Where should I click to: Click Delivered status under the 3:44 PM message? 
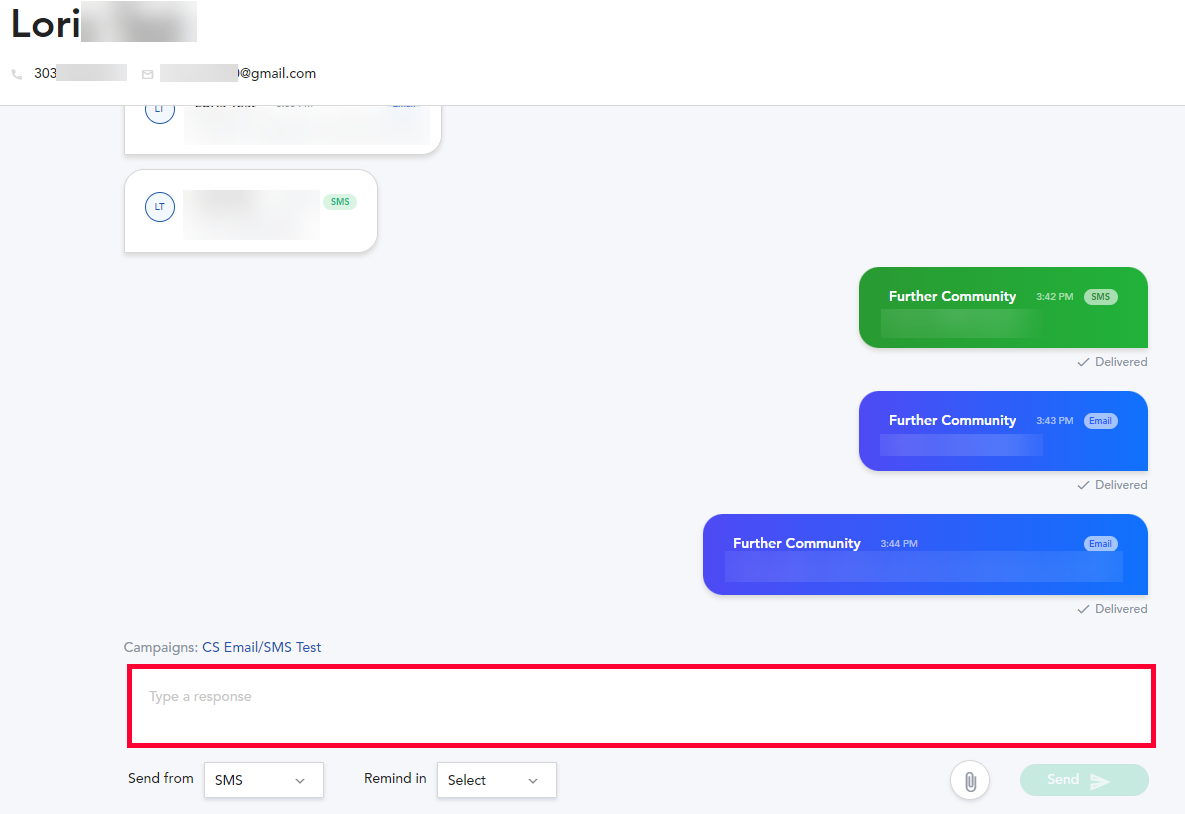tap(1112, 609)
